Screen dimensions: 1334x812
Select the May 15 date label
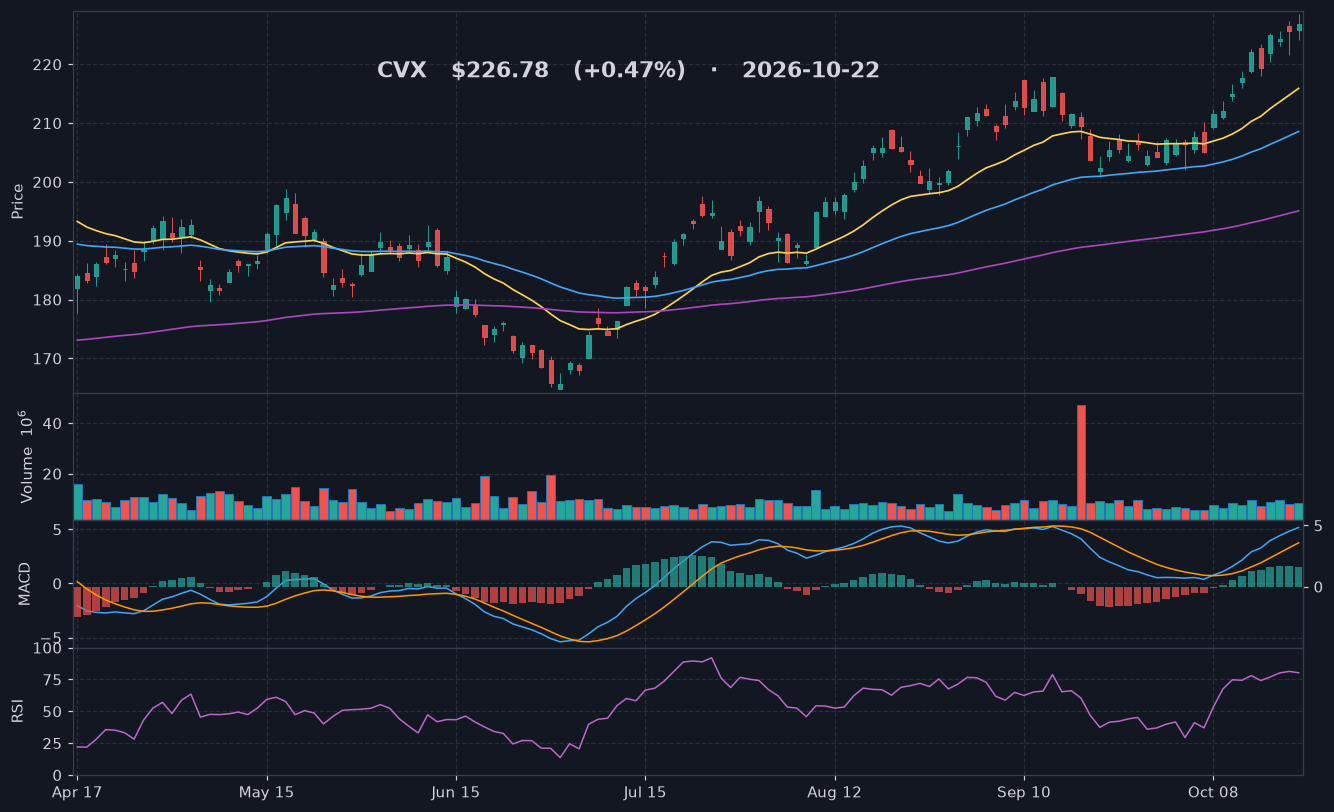[267, 793]
